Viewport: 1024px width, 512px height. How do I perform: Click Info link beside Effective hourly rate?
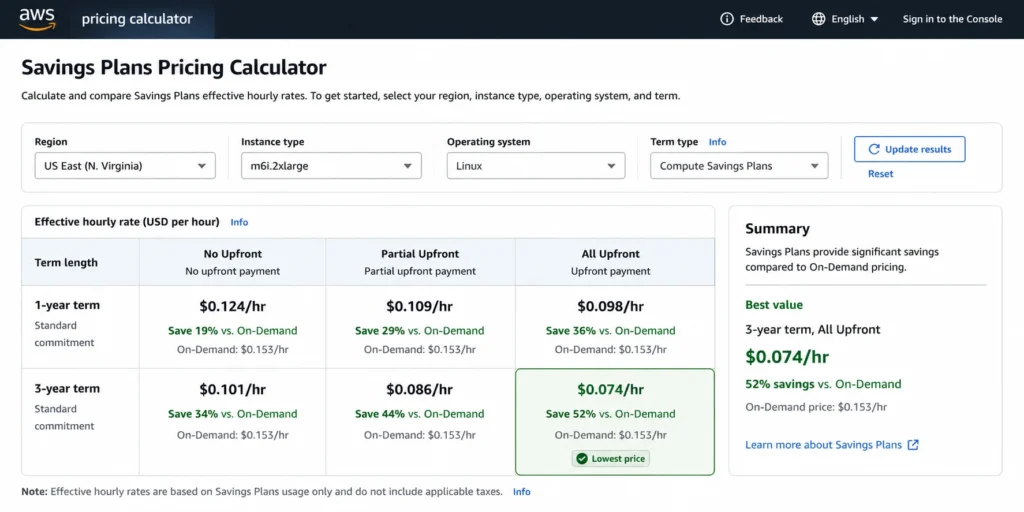pyautogui.click(x=239, y=222)
